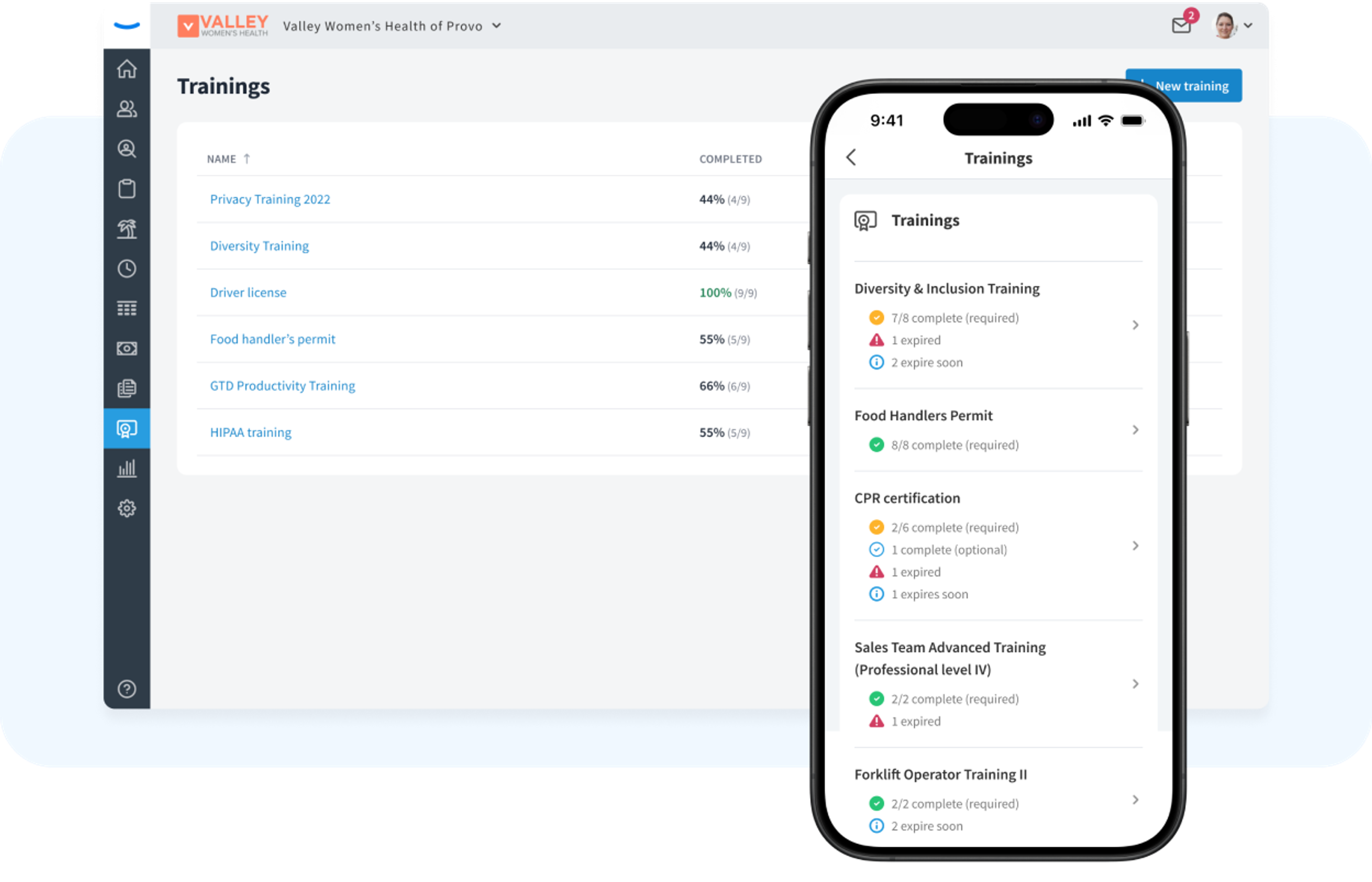The height and width of the screenshot is (882, 1372).
Task: Click the help question mark icon
Action: (126, 689)
